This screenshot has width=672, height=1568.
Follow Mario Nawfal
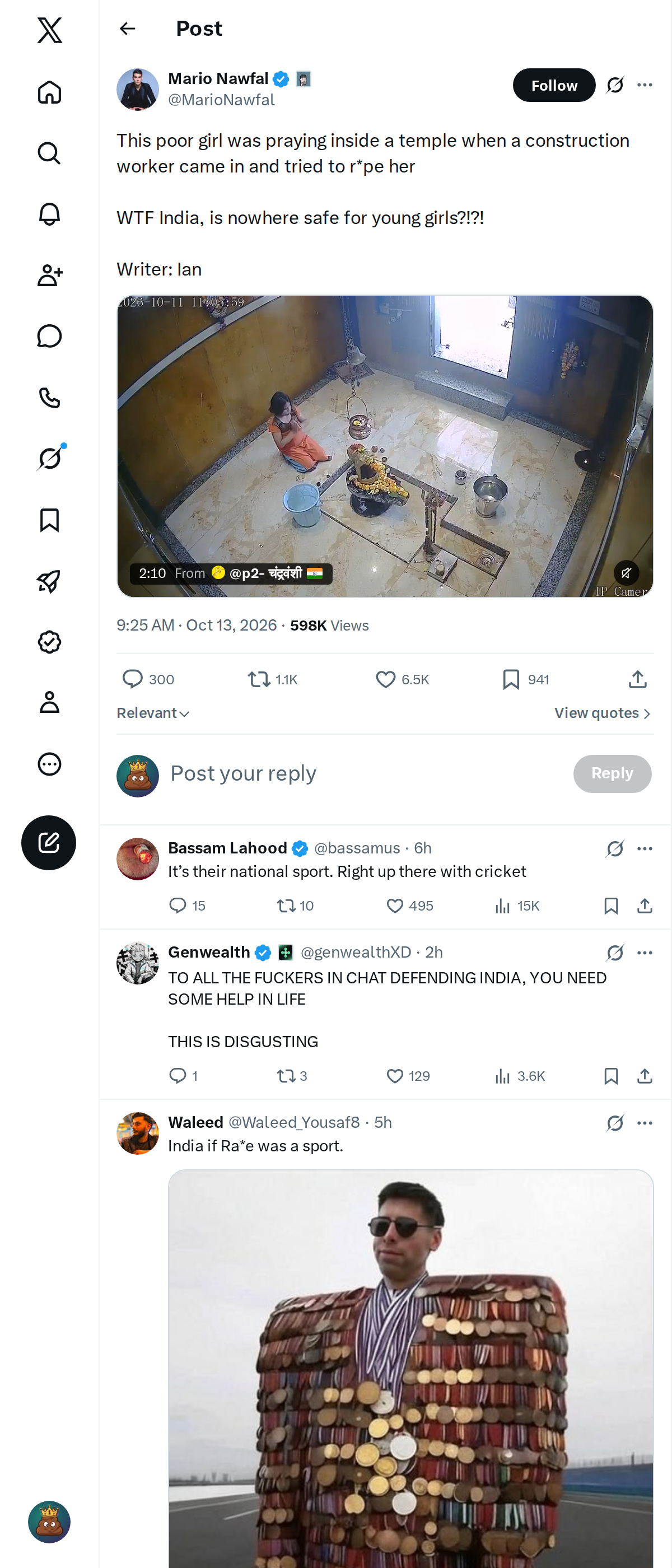pyautogui.click(x=554, y=85)
